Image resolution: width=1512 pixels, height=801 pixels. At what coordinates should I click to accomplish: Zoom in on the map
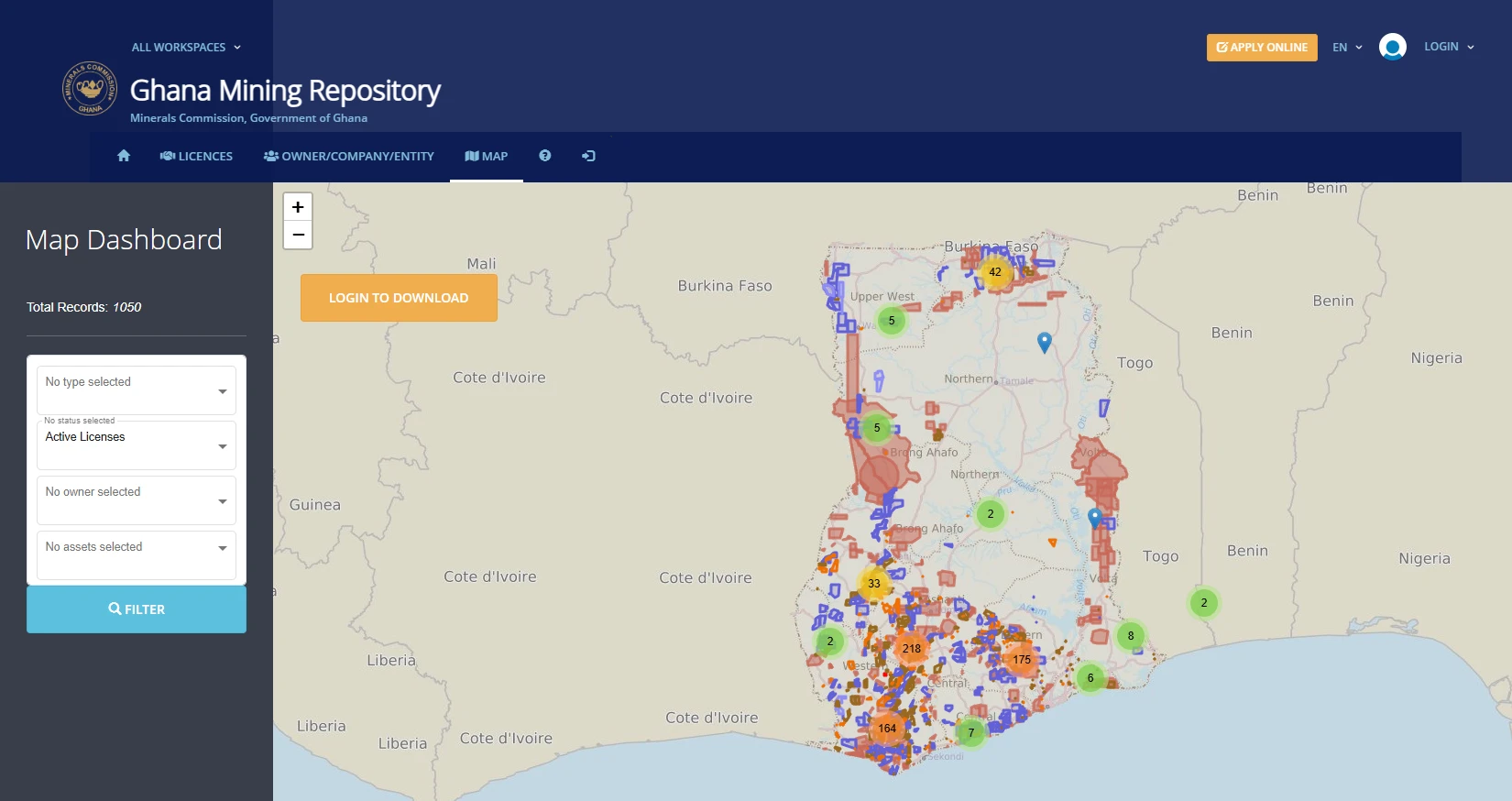pos(298,207)
